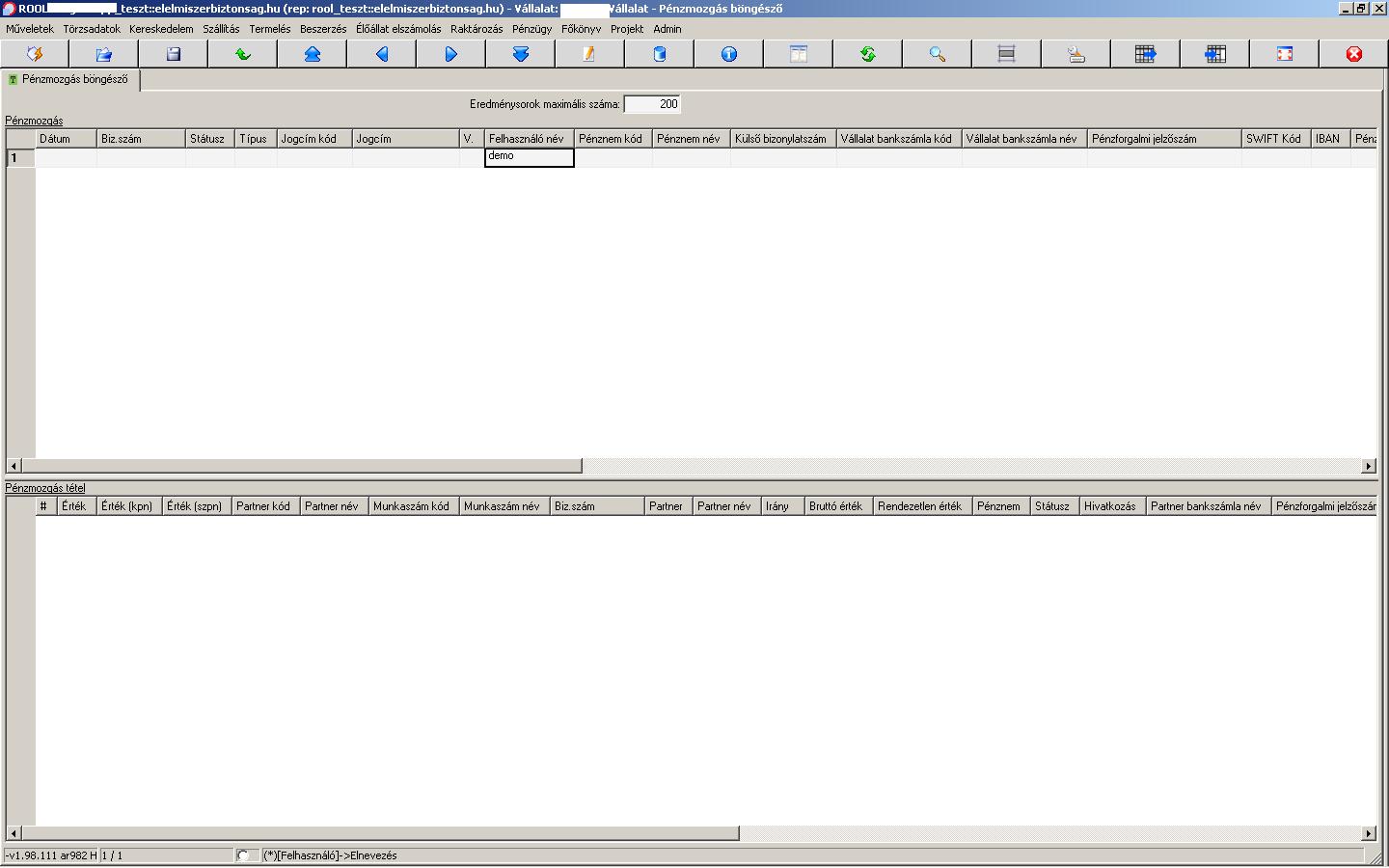The height and width of the screenshot is (868, 1389).
Task: Click the Dátum column header
Action: tap(66, 139)
